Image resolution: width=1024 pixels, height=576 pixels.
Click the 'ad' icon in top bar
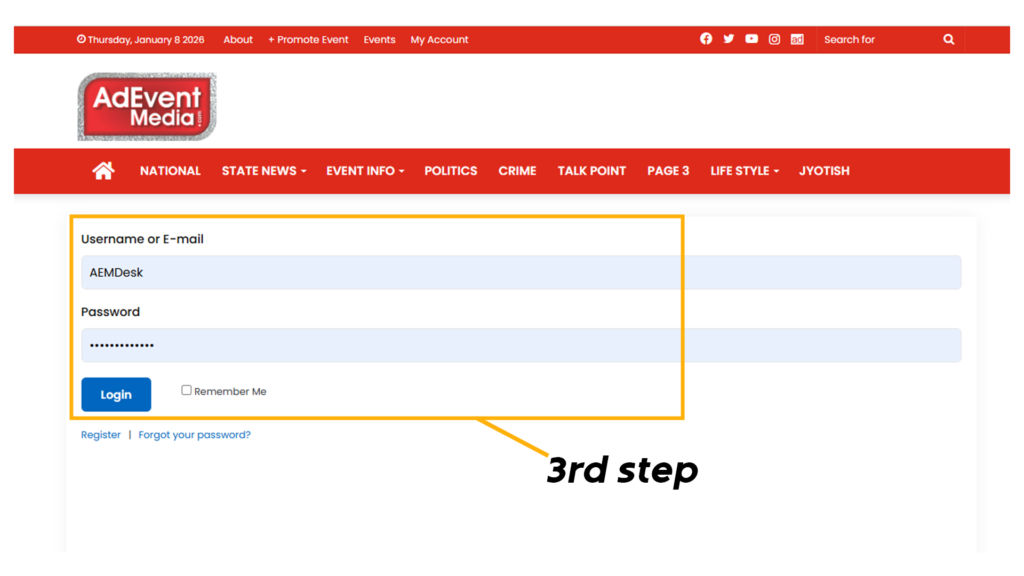click(797, 39)
